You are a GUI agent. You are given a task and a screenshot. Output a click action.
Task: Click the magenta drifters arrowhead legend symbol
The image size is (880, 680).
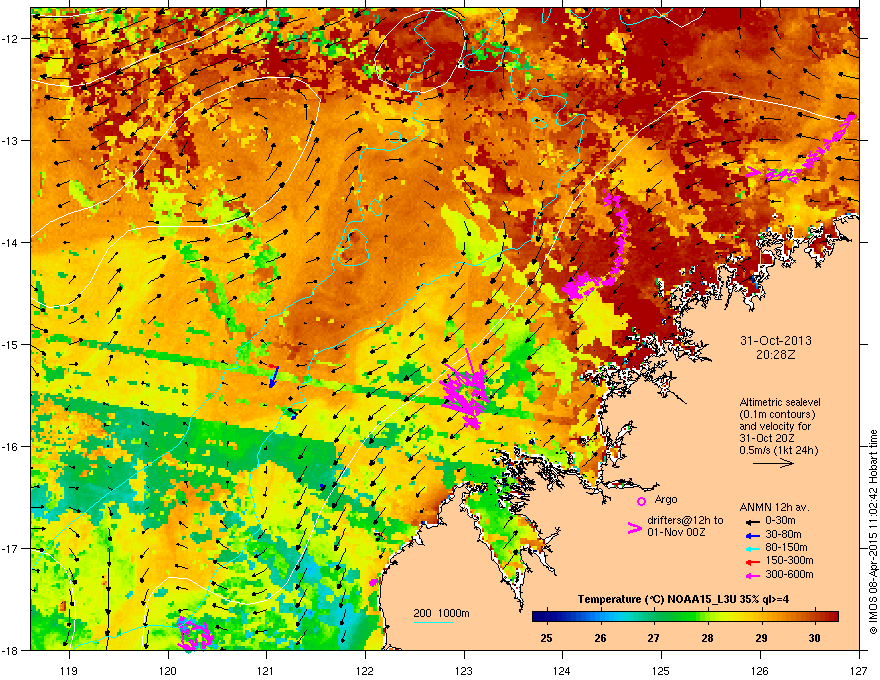click(634, 528)
